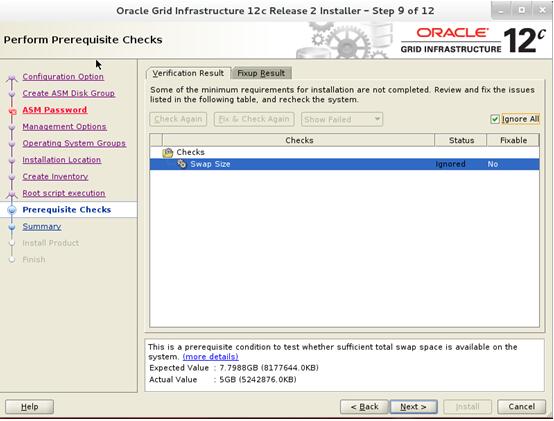Image resolution: width=554 pixels, height=421 pixels.
Task: Close the installer window
Action: click(x=542, y=11)
